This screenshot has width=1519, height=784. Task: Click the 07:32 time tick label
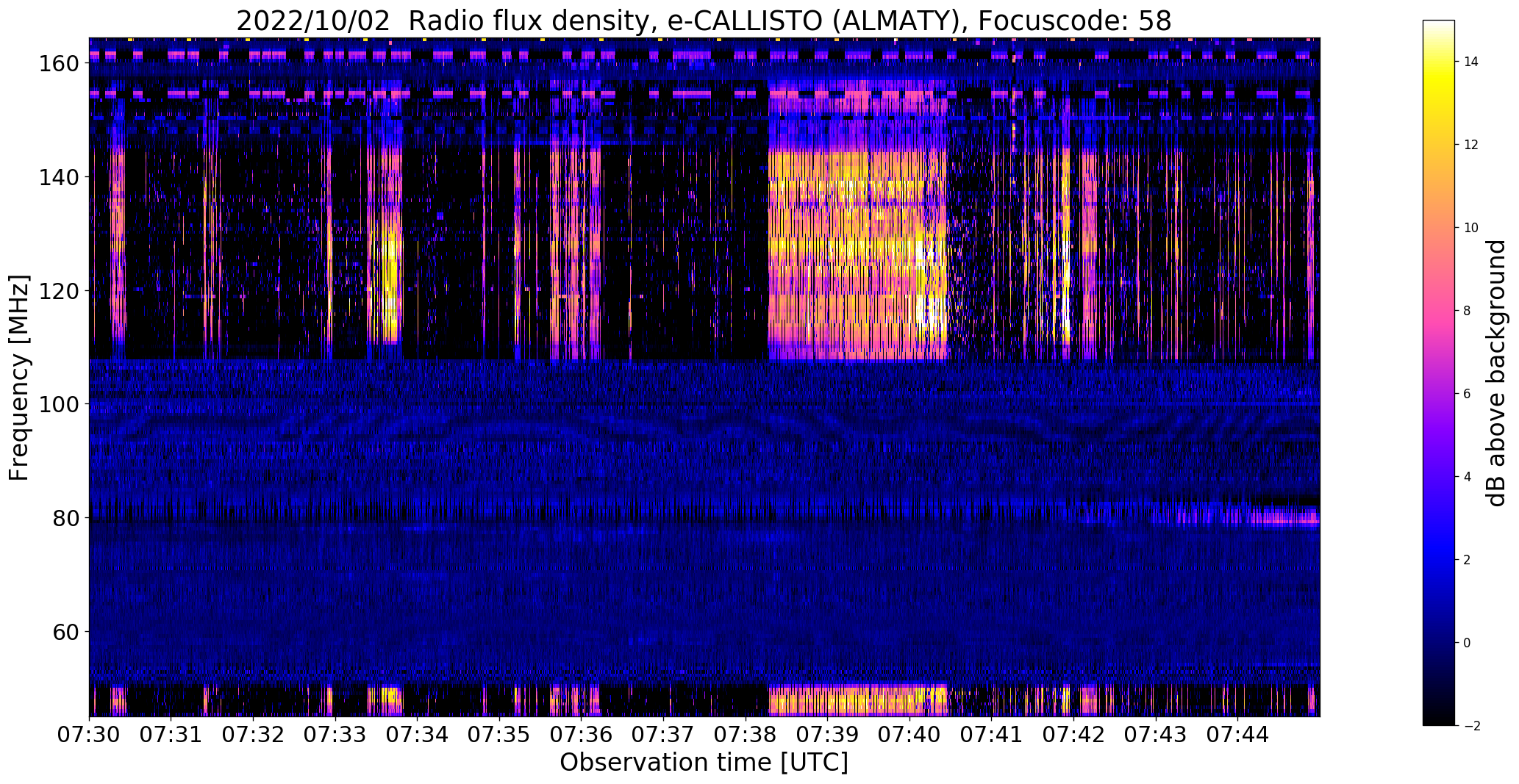[253, 735]
